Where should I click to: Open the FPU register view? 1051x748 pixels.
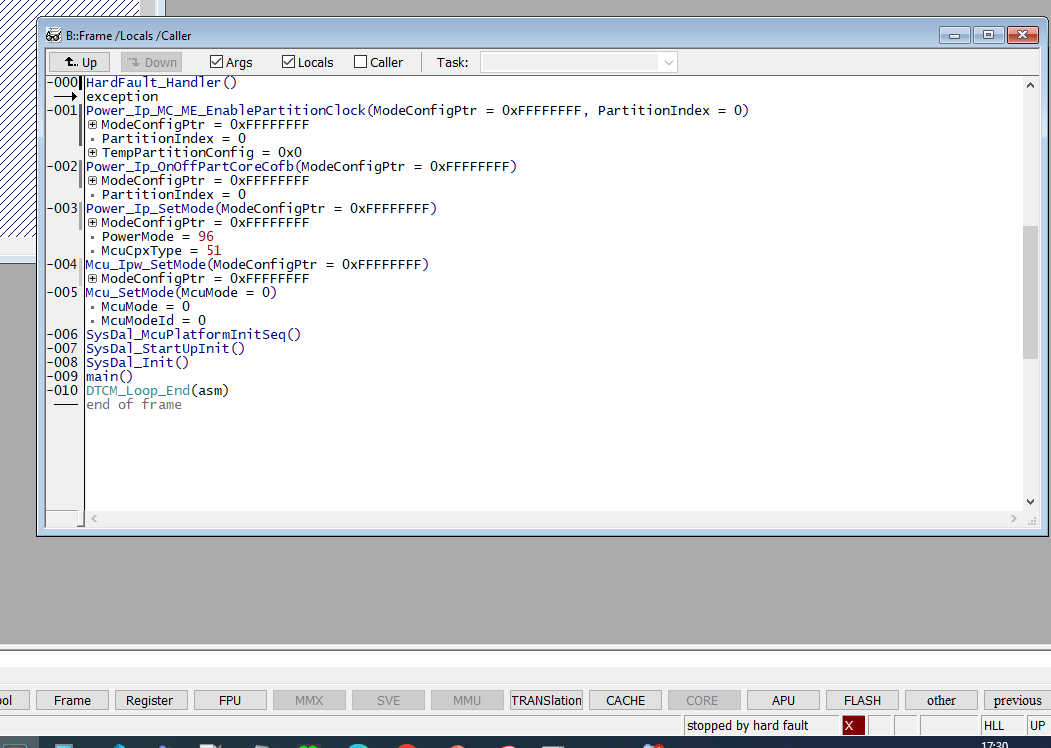coord(230,700)
